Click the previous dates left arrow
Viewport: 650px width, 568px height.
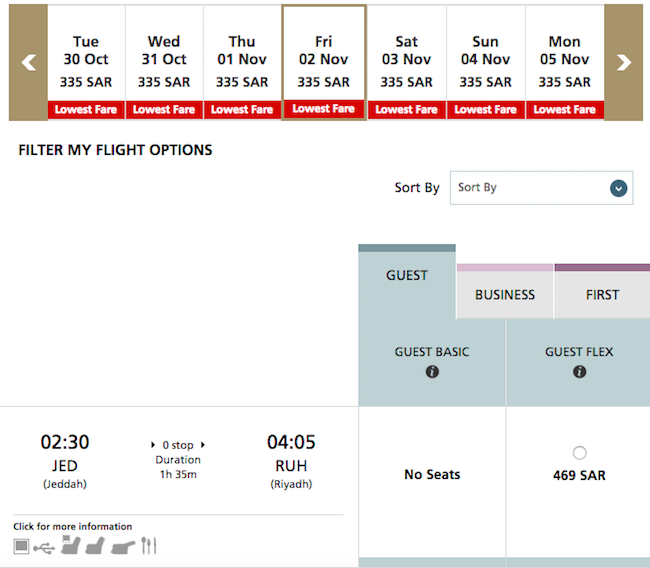coord(28,63)
